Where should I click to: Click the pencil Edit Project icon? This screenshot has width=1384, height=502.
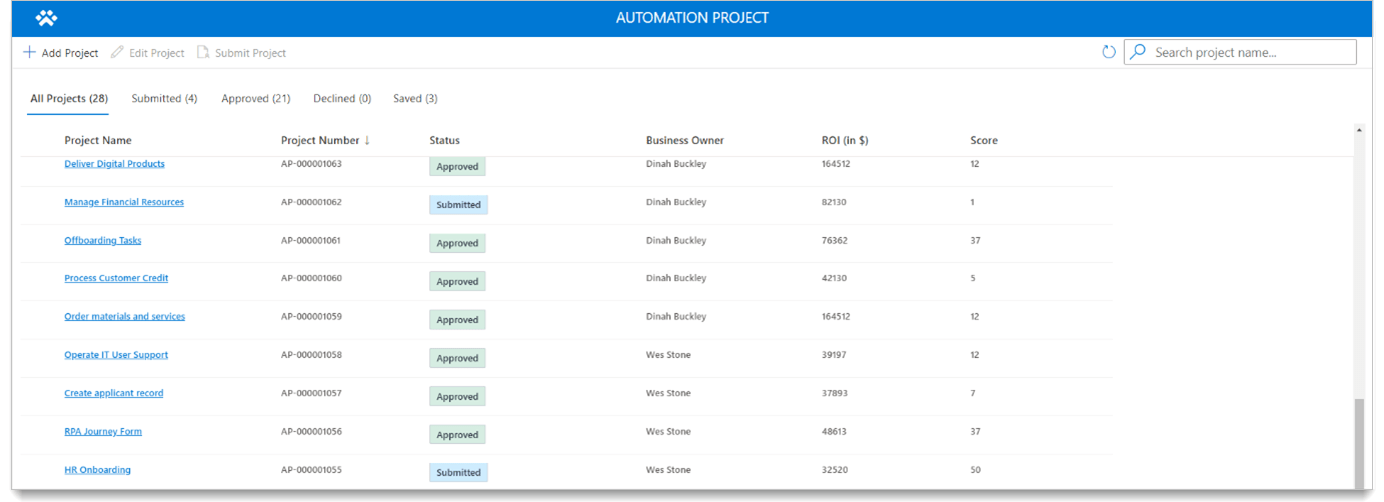pyautogui.click(x=117, y=52)
